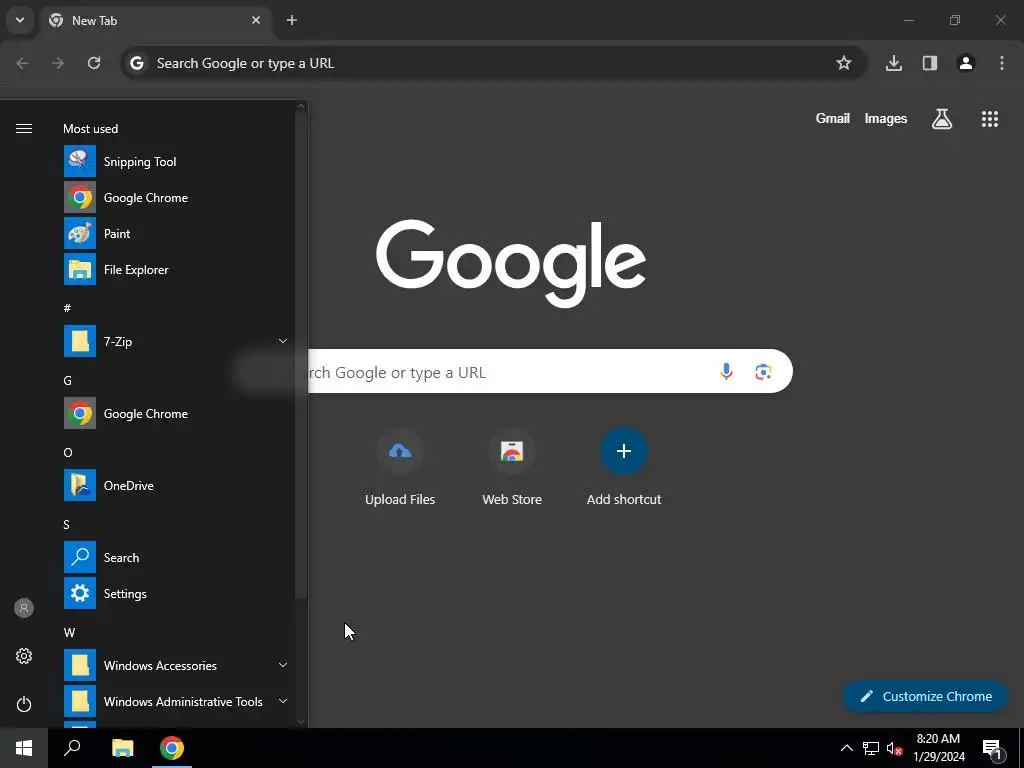Click the Add shortcut button

624,468
